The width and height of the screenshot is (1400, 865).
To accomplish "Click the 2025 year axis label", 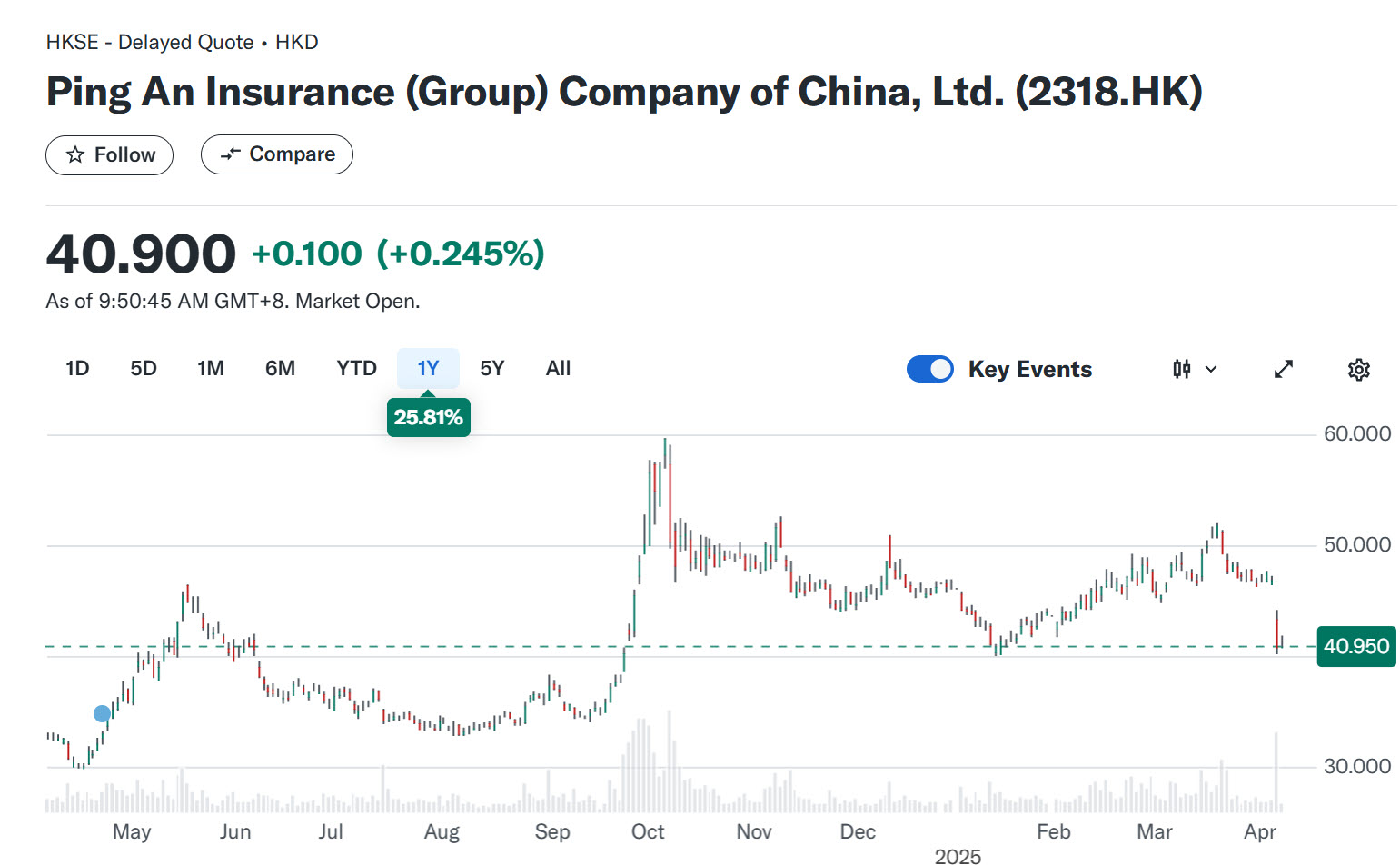I will (x=958, y=856).
